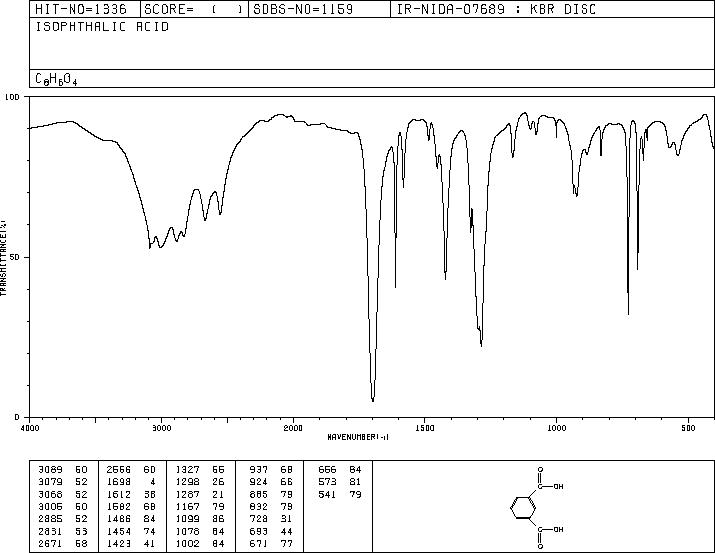
Task: Click peak table entry 1167
Action: pos(187,506)
